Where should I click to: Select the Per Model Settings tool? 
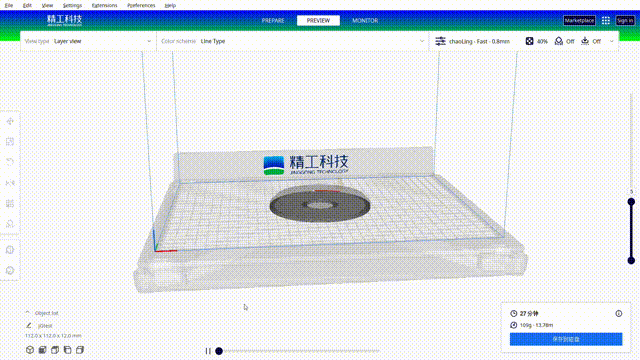(10, 203)
